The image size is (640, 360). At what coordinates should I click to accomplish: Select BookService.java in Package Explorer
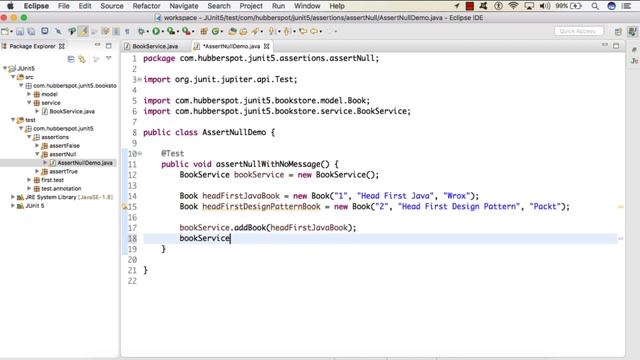[x=72, y=111]
